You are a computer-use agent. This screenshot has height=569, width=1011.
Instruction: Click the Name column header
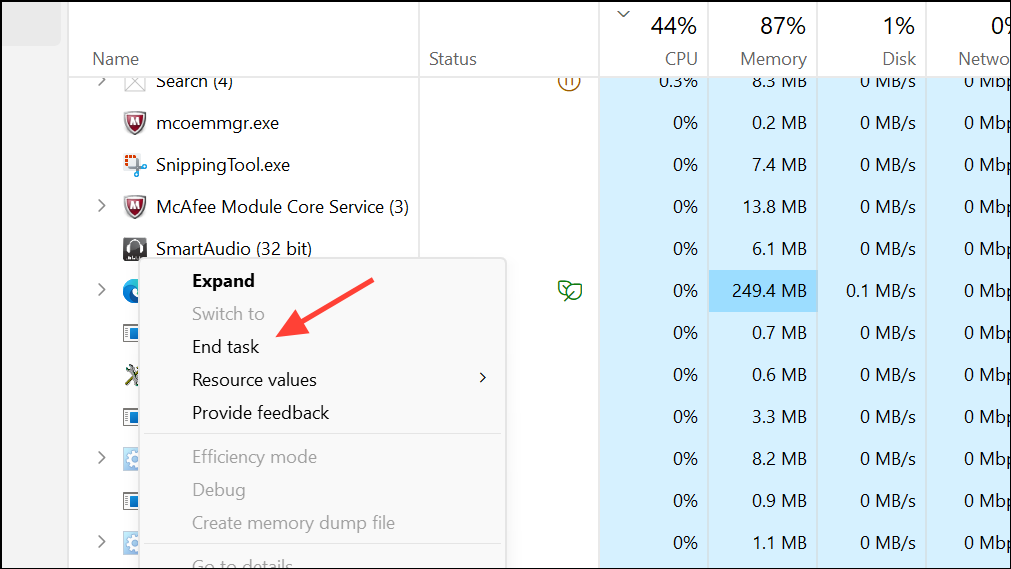pos(115,59)
